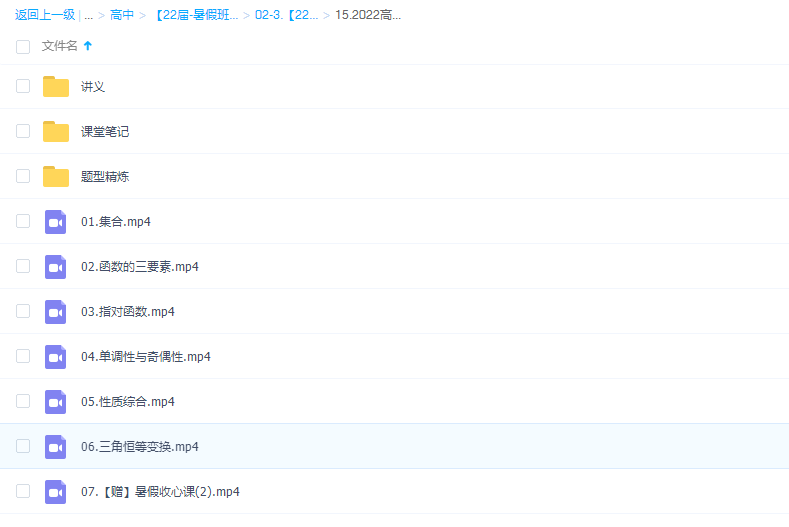This screenshot has width=789, height=527.
Task: Click 文件名 column header
Action: [x=59, y=46]
